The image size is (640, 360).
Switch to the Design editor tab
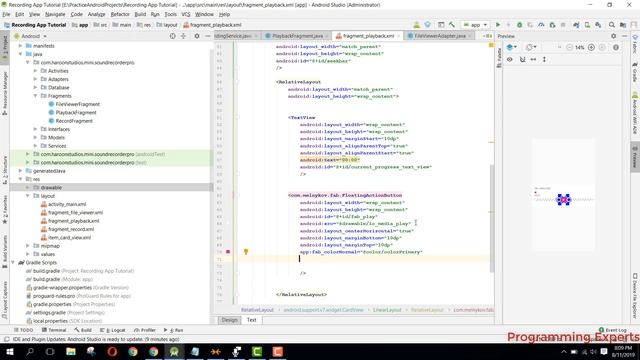229,320
